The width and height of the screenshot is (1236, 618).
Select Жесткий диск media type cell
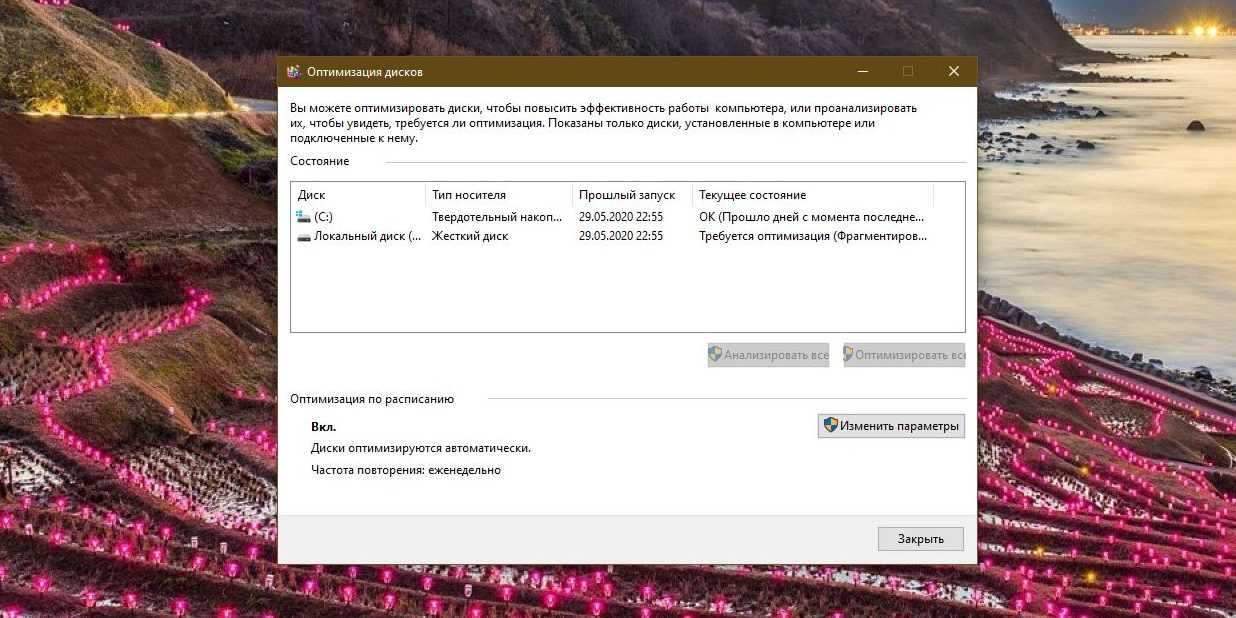470,236
